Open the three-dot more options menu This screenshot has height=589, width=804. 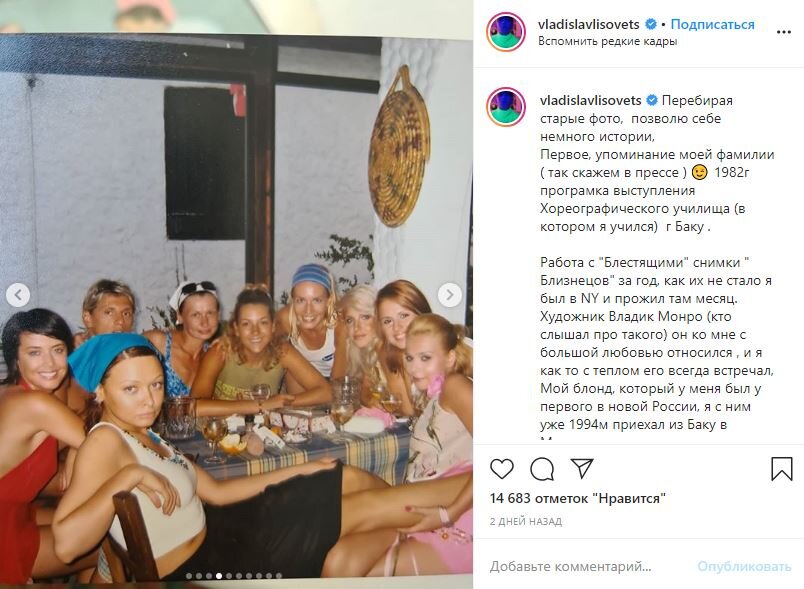coord(783,32)
